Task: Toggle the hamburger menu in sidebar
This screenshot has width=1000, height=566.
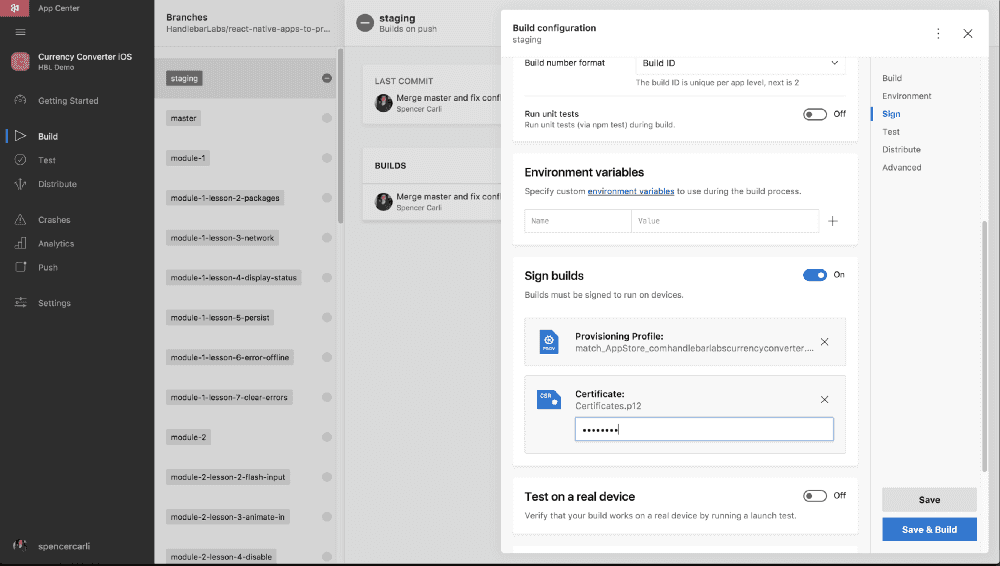Action: (x=20, y=32)
